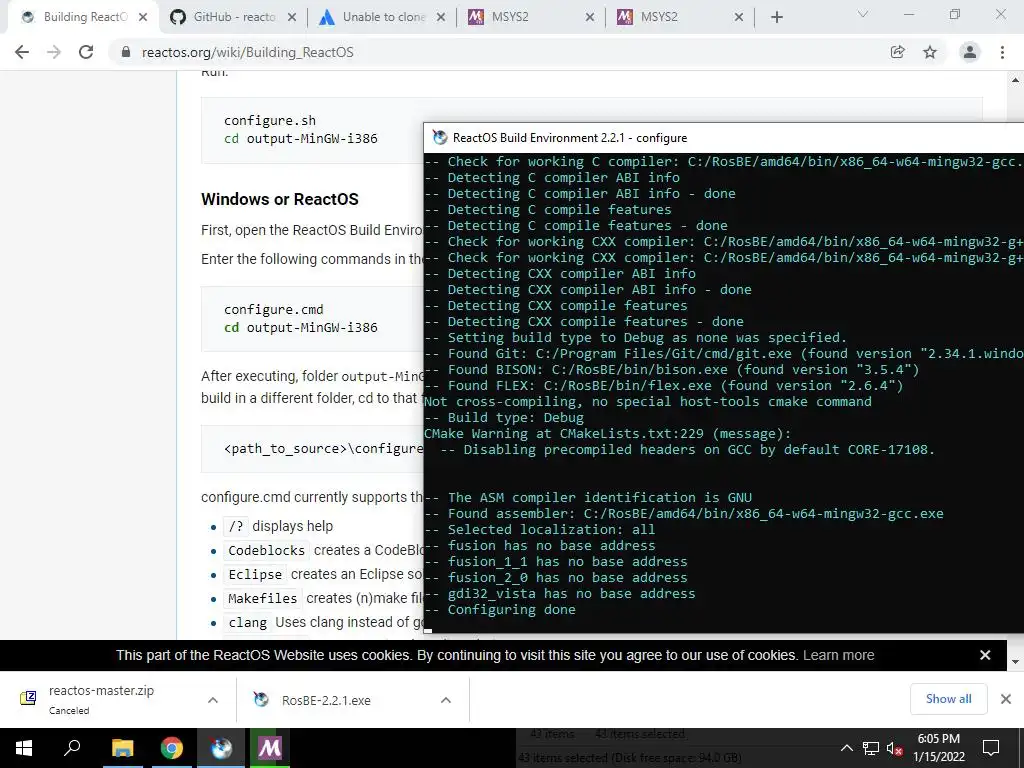The width and height of the screenshot is (1024, 768).
Task: Click the site lock icon in the address bar
Action: pos(126,52)
